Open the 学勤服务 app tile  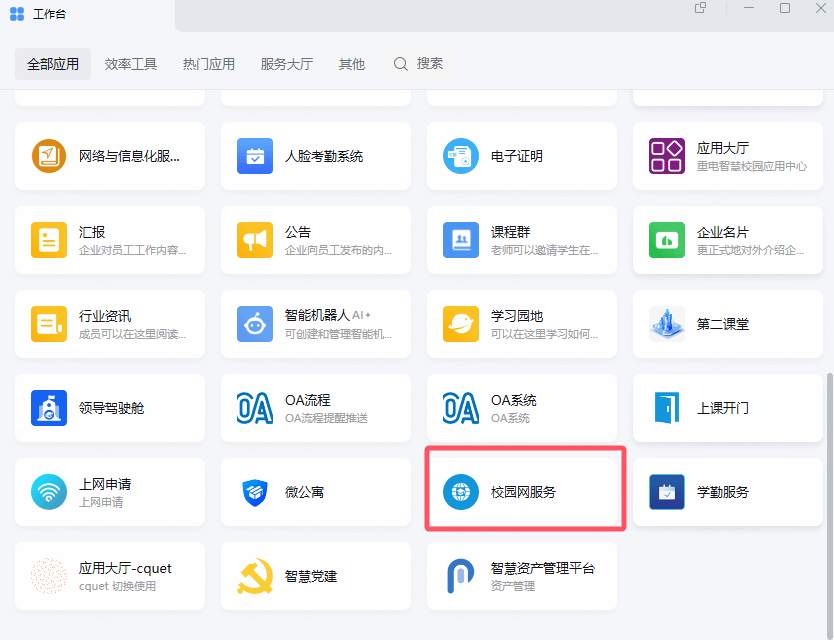coord(728,492)
